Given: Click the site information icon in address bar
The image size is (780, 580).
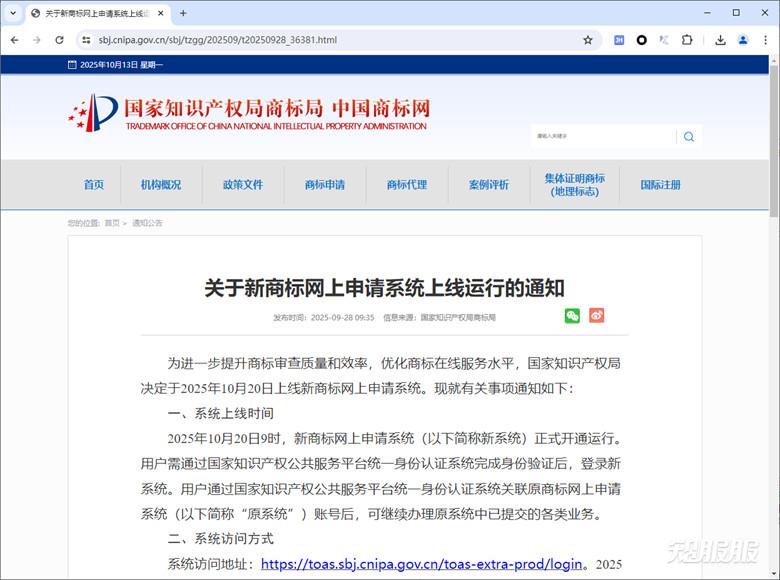Looking at the screenshot, I should pos(87,40).
